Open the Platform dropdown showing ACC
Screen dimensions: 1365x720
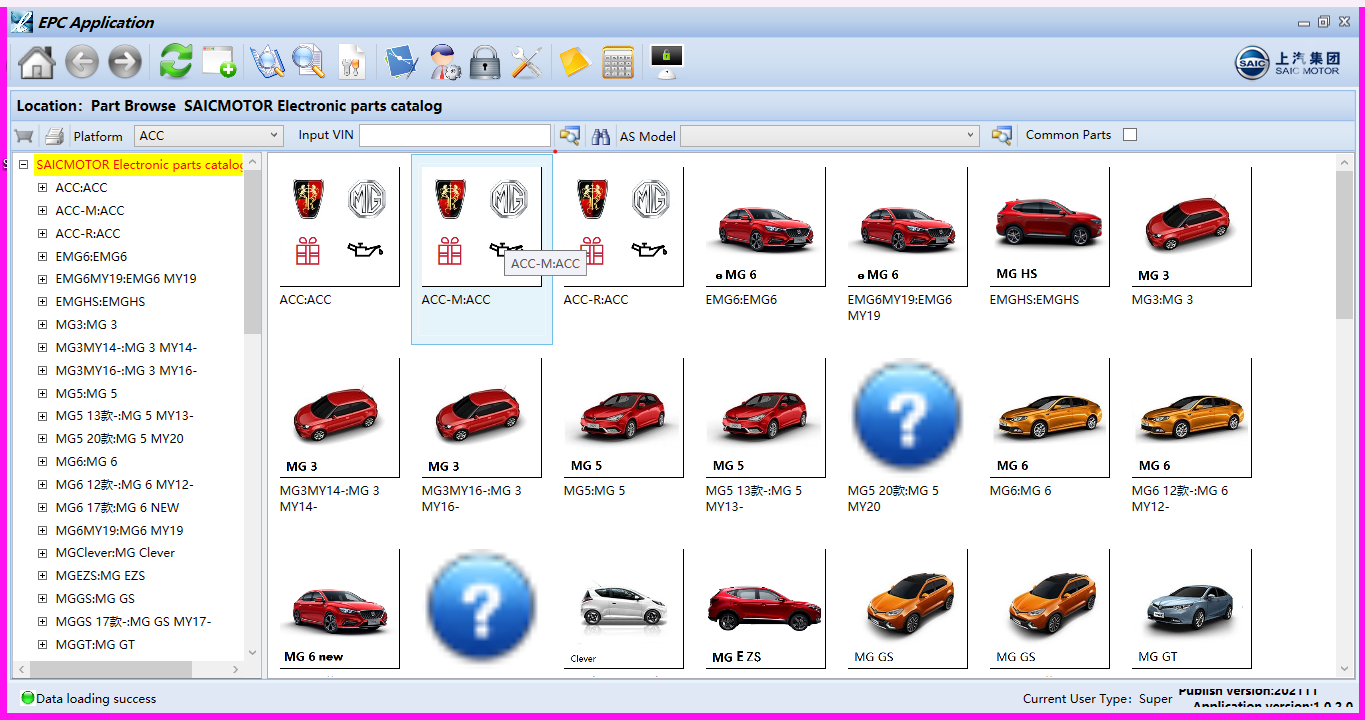pos(209,135)
